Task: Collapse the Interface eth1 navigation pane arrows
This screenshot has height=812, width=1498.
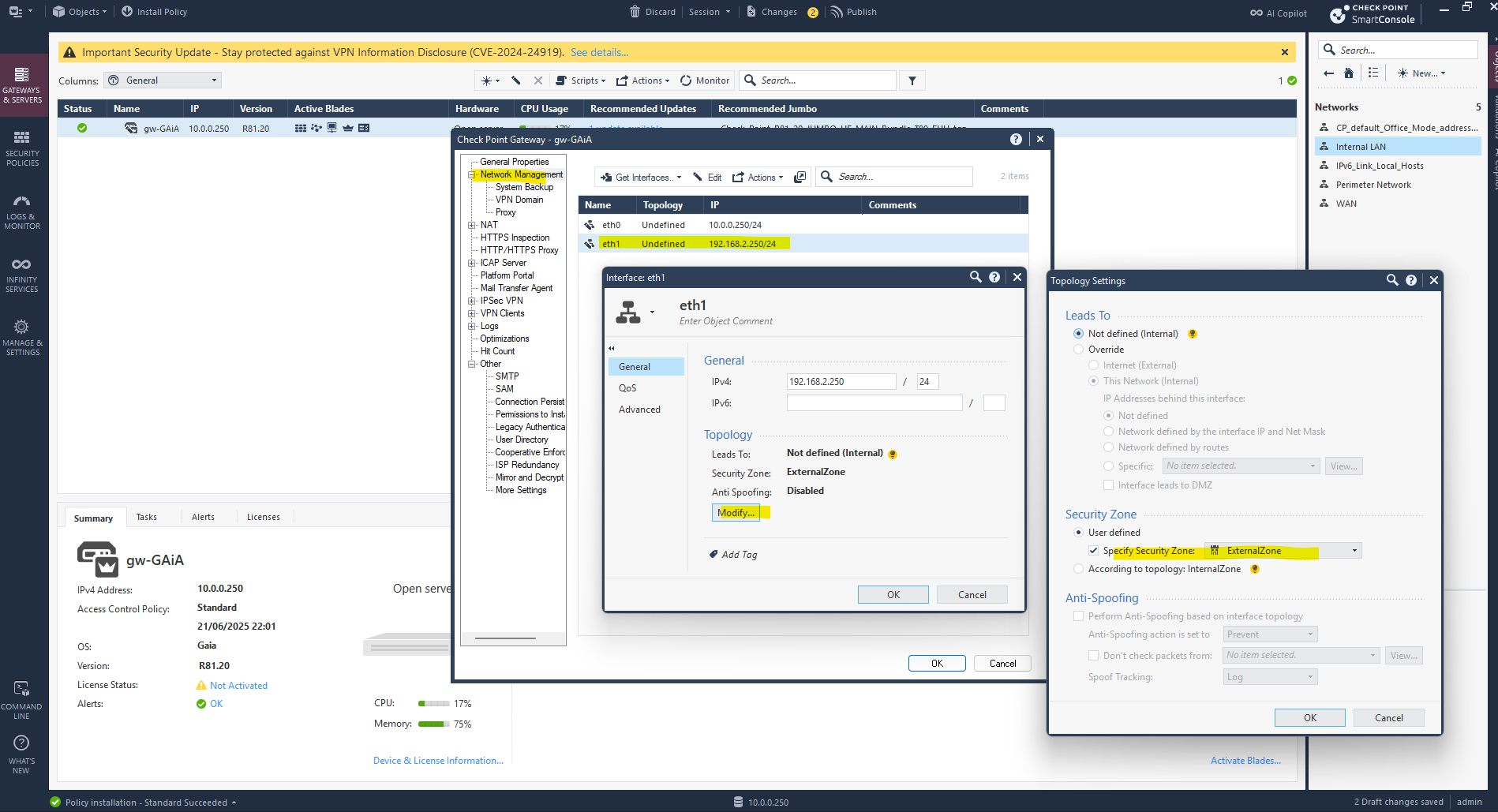Action: 612,348
